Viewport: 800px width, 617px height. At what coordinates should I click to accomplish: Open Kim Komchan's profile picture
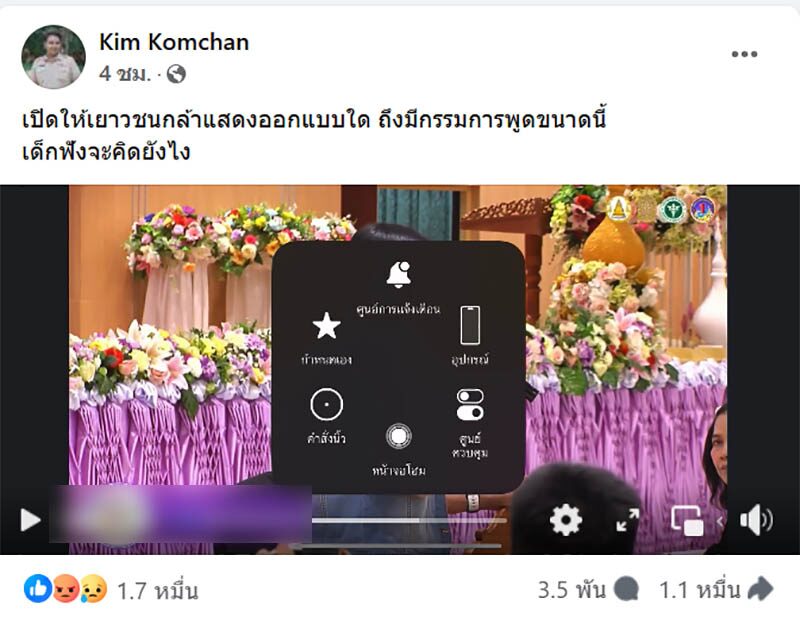point(53,57)
